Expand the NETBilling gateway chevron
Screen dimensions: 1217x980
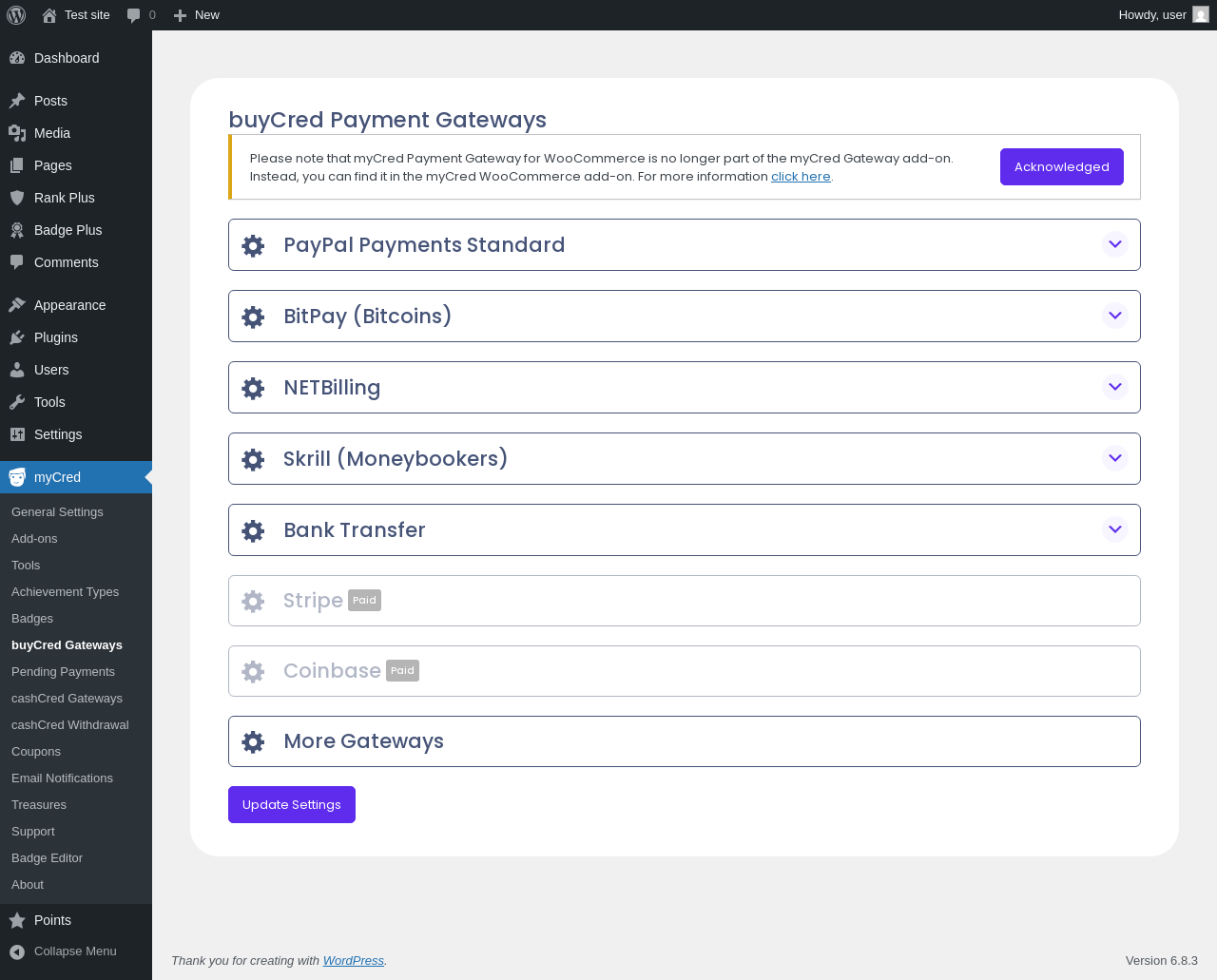(x=1115, y=387)
